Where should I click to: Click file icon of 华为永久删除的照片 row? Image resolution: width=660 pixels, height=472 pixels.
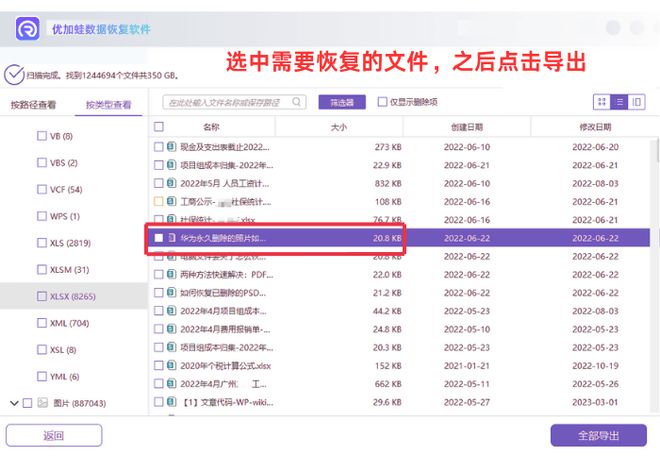[172, 238]
